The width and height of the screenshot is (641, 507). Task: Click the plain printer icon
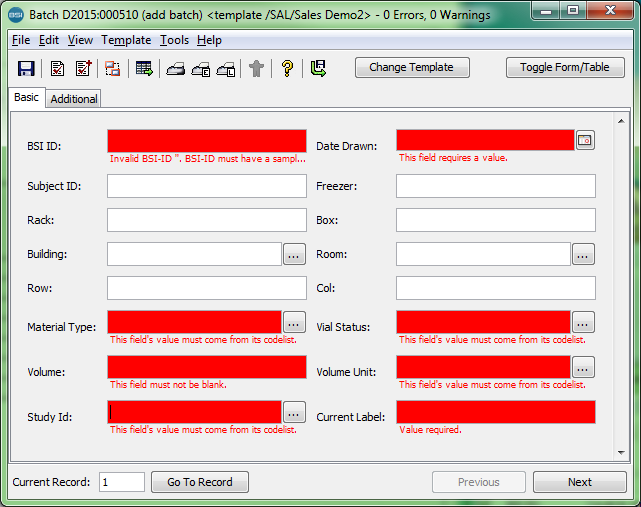(175, 69)
